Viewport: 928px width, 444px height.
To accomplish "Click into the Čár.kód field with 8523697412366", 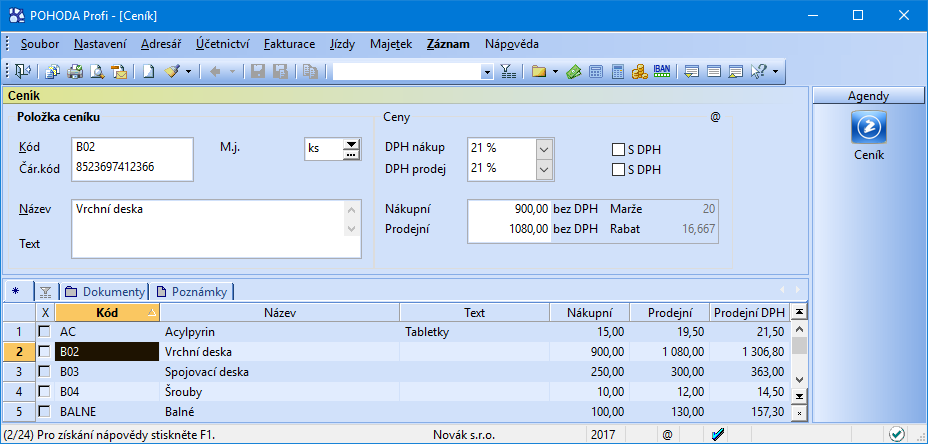I will (133, 168).
